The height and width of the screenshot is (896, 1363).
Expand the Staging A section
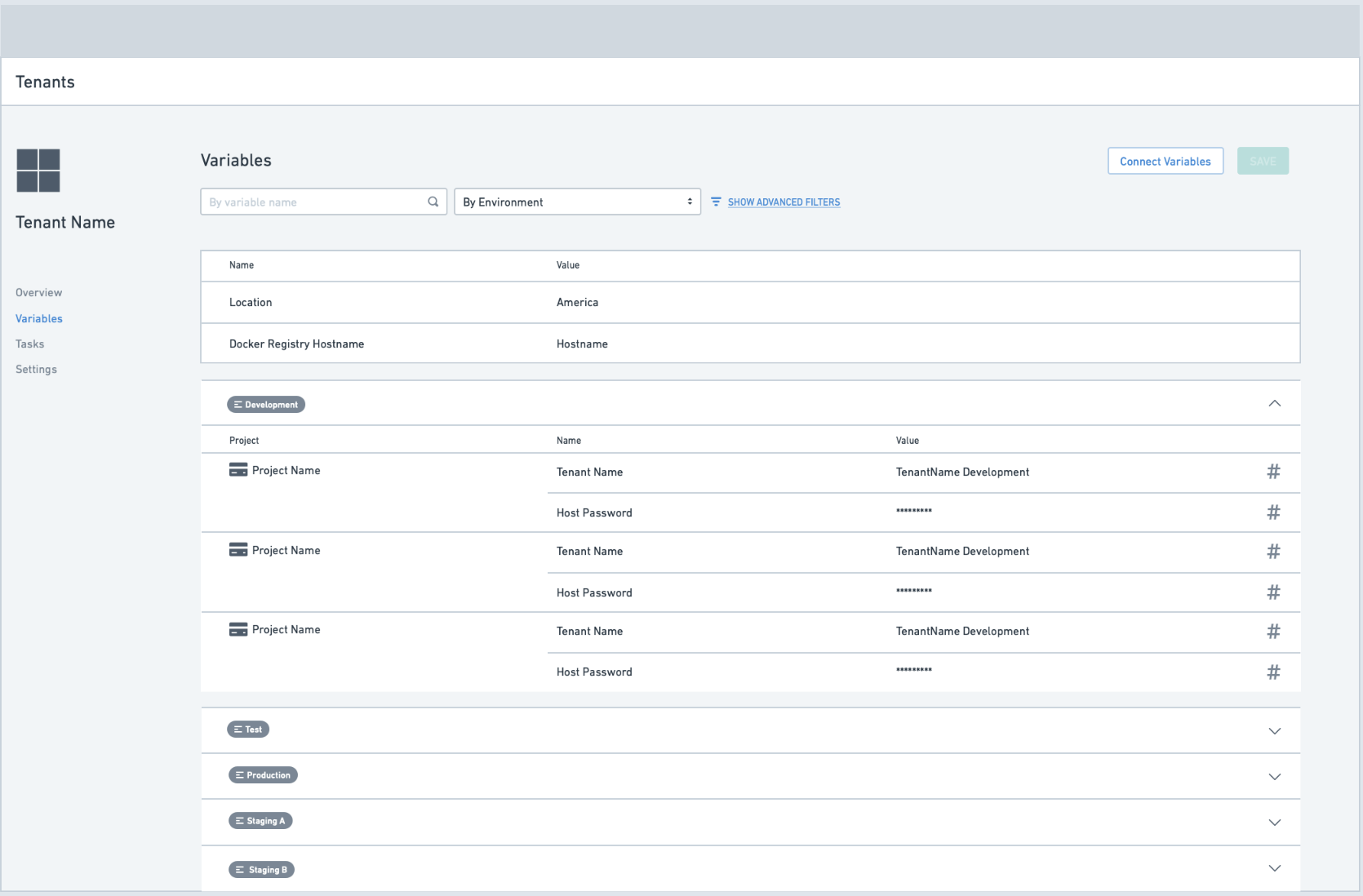coord(1274,823)
